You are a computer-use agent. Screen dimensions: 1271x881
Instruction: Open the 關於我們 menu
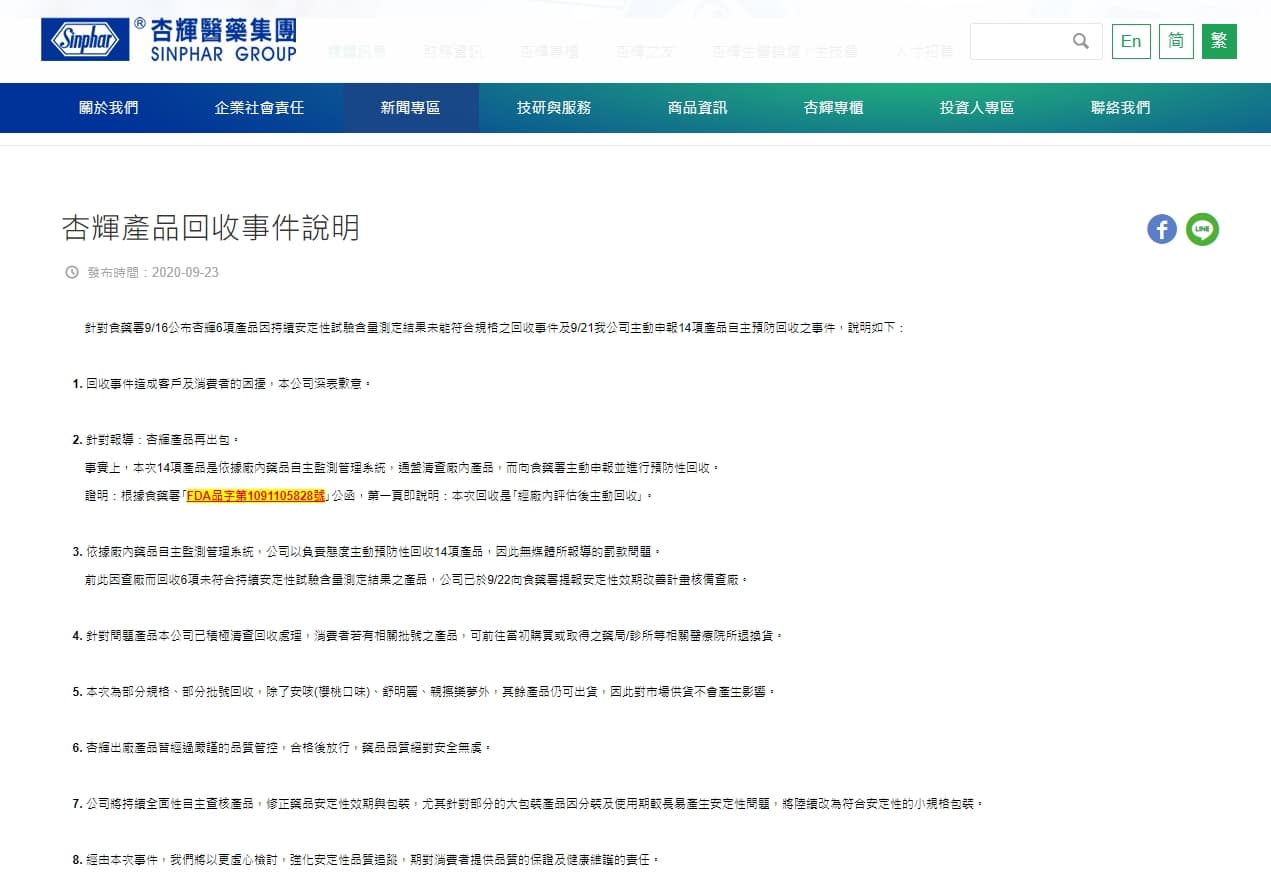click(x=109, y=108)
